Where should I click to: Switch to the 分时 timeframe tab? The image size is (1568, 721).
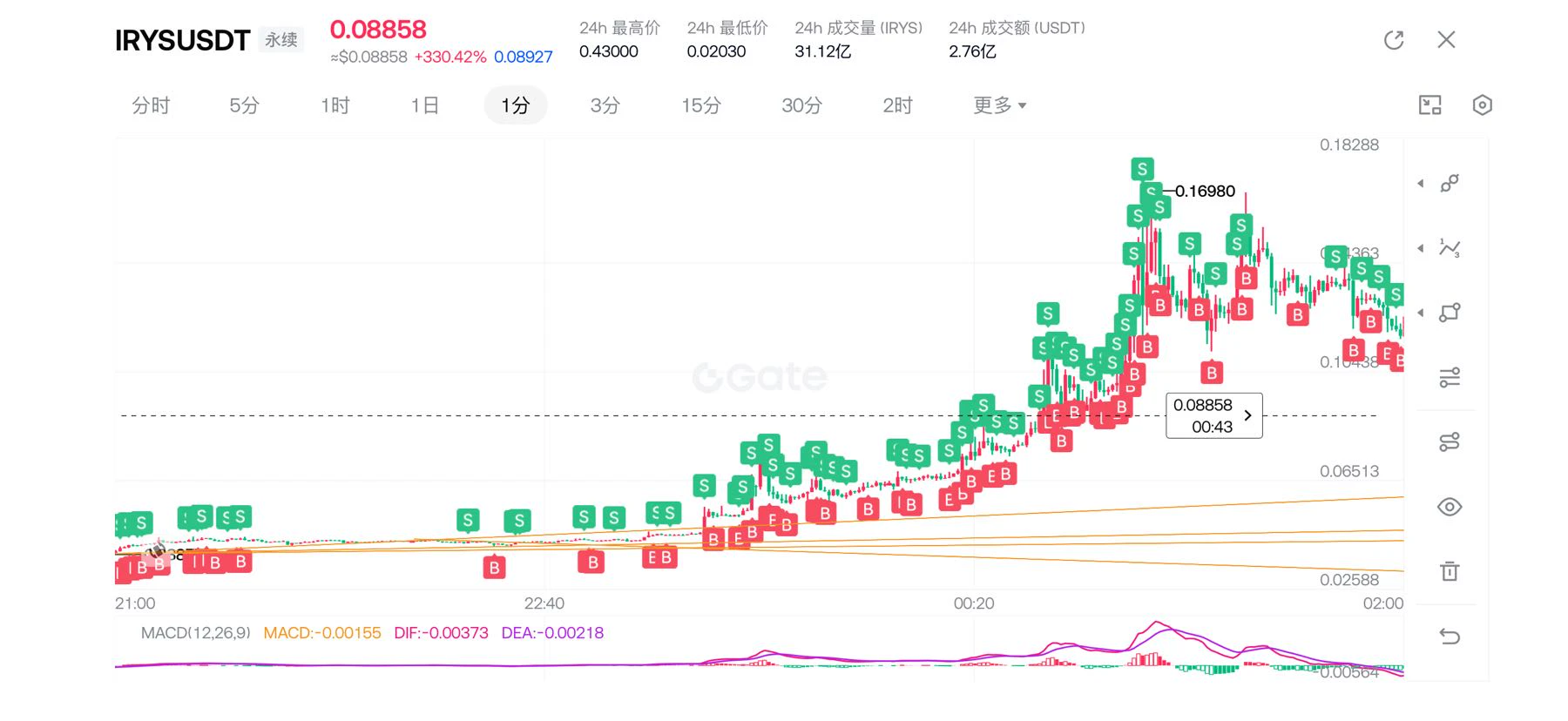click(151, 105)
